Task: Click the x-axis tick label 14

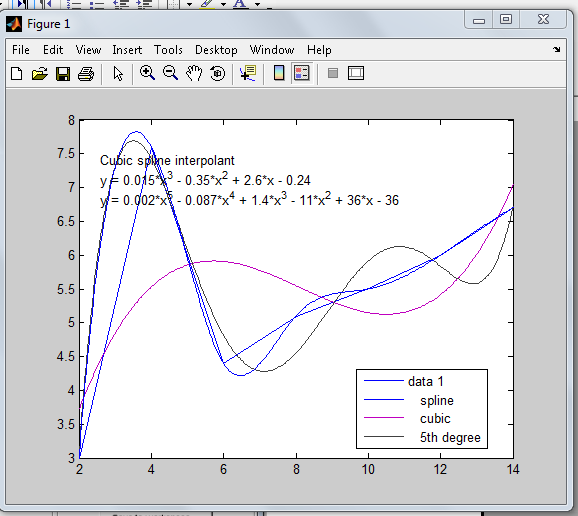Action: point(513,470)
